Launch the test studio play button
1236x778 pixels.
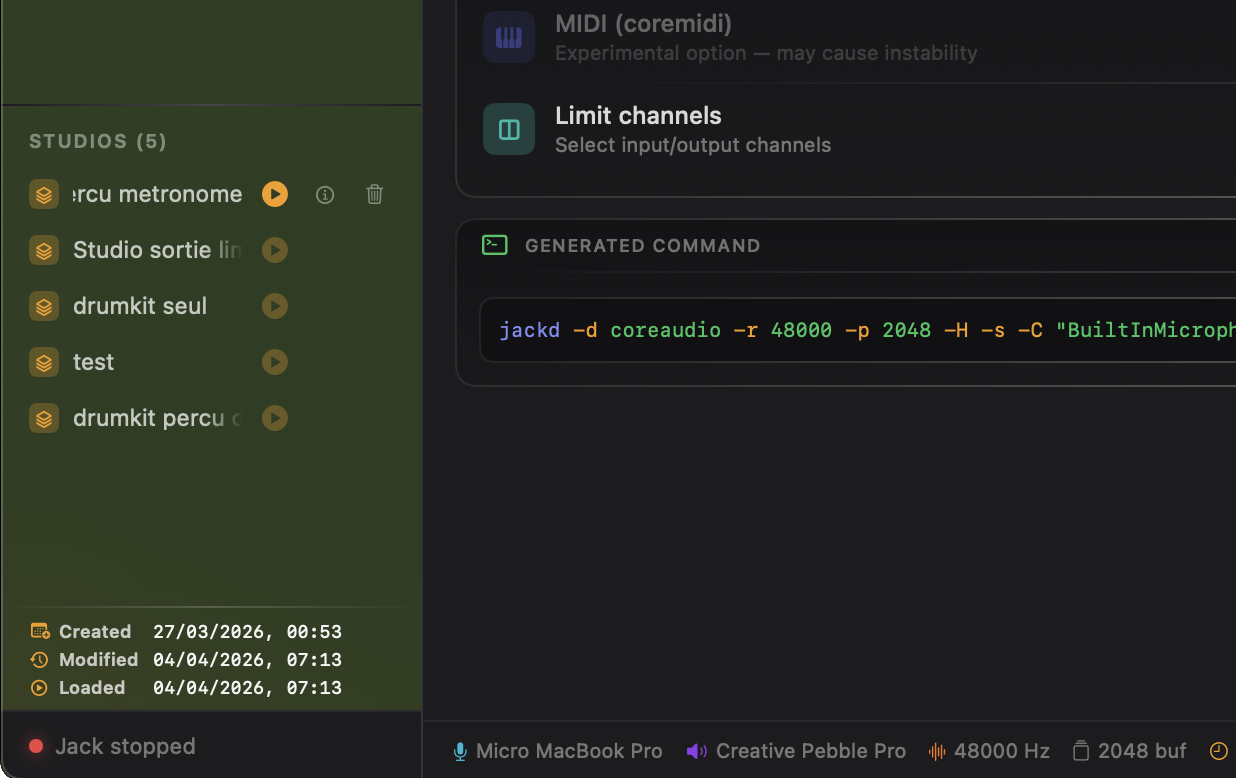[x=275, y=362]
